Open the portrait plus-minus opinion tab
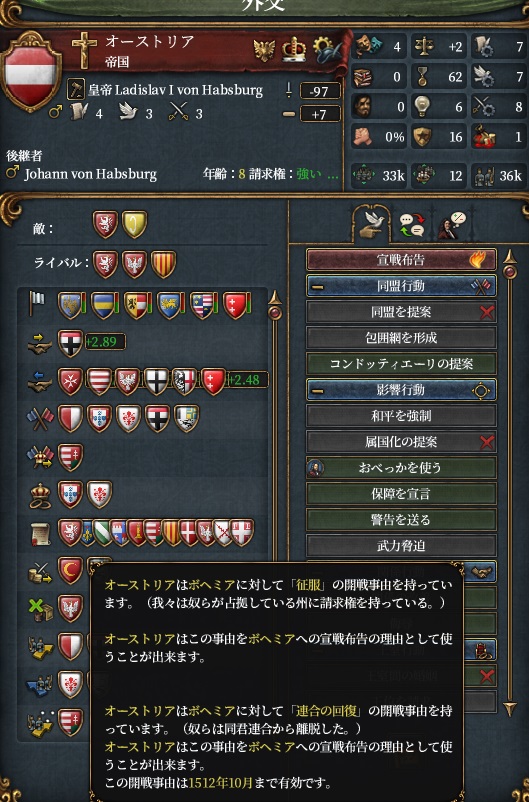 pos(453,226)
